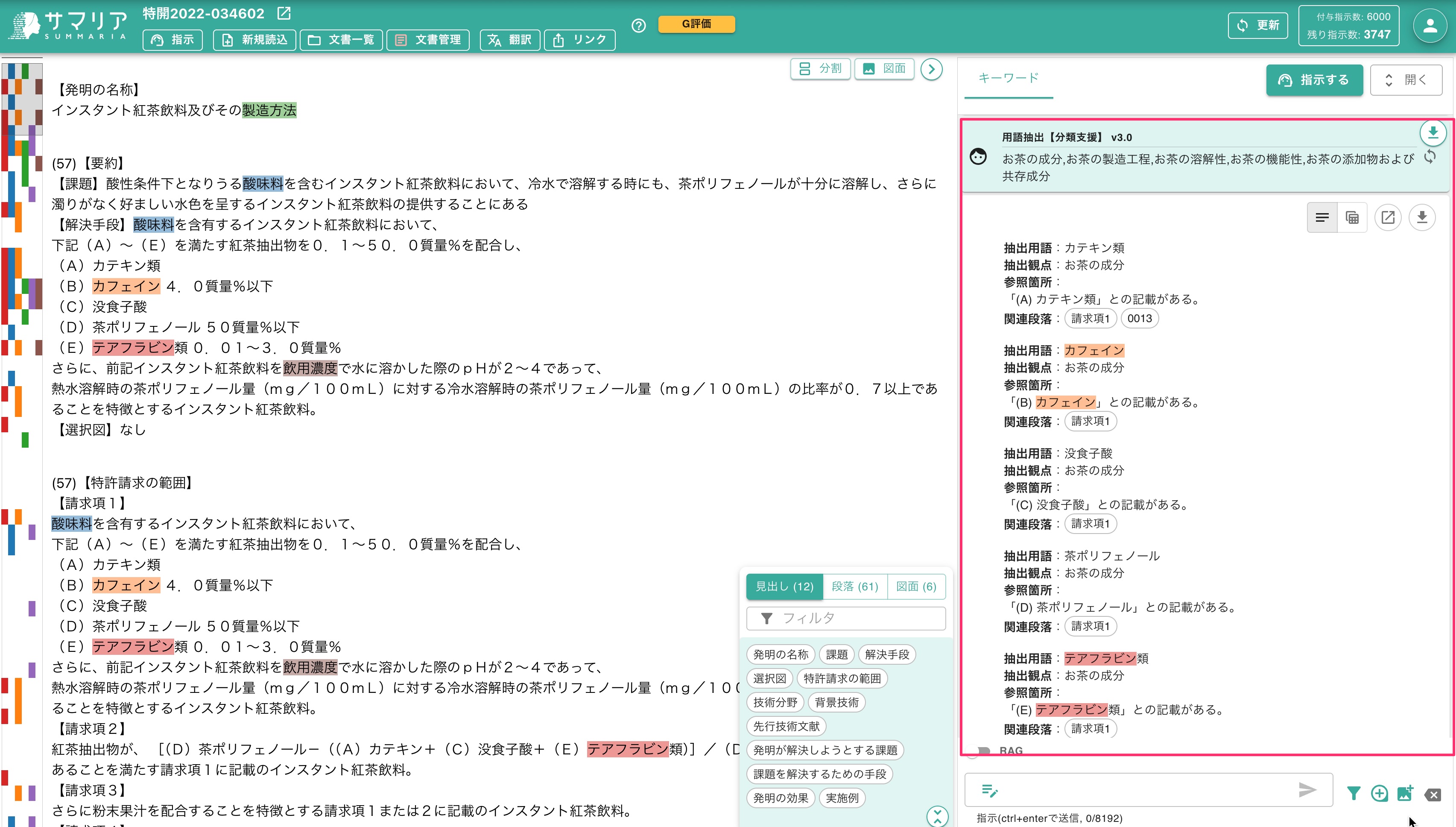Click teal download icon on 用語抽出 card
The height and width of the screenshot is (827, 1456).
1433,133
